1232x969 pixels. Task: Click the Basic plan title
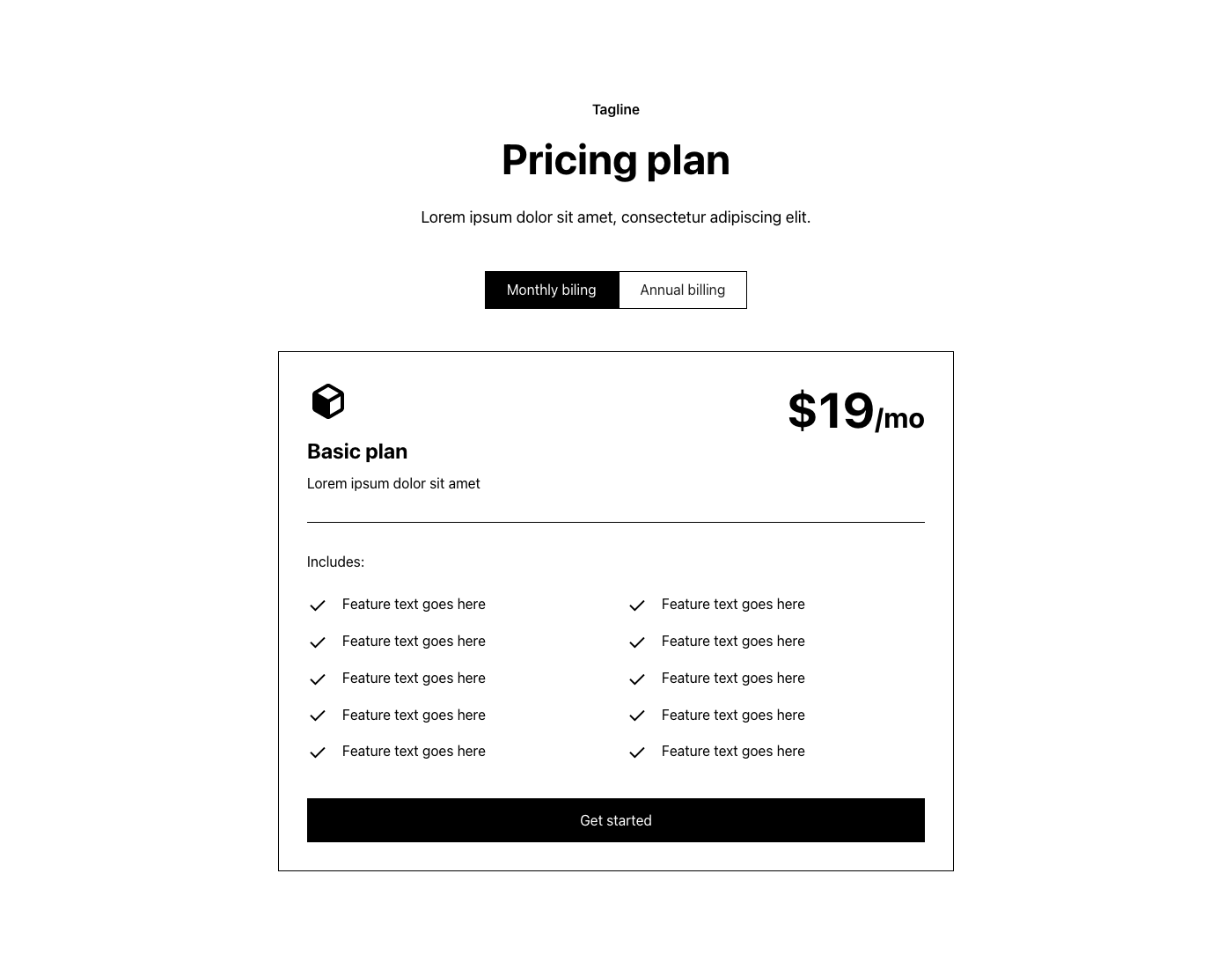[x=357, y=451]
